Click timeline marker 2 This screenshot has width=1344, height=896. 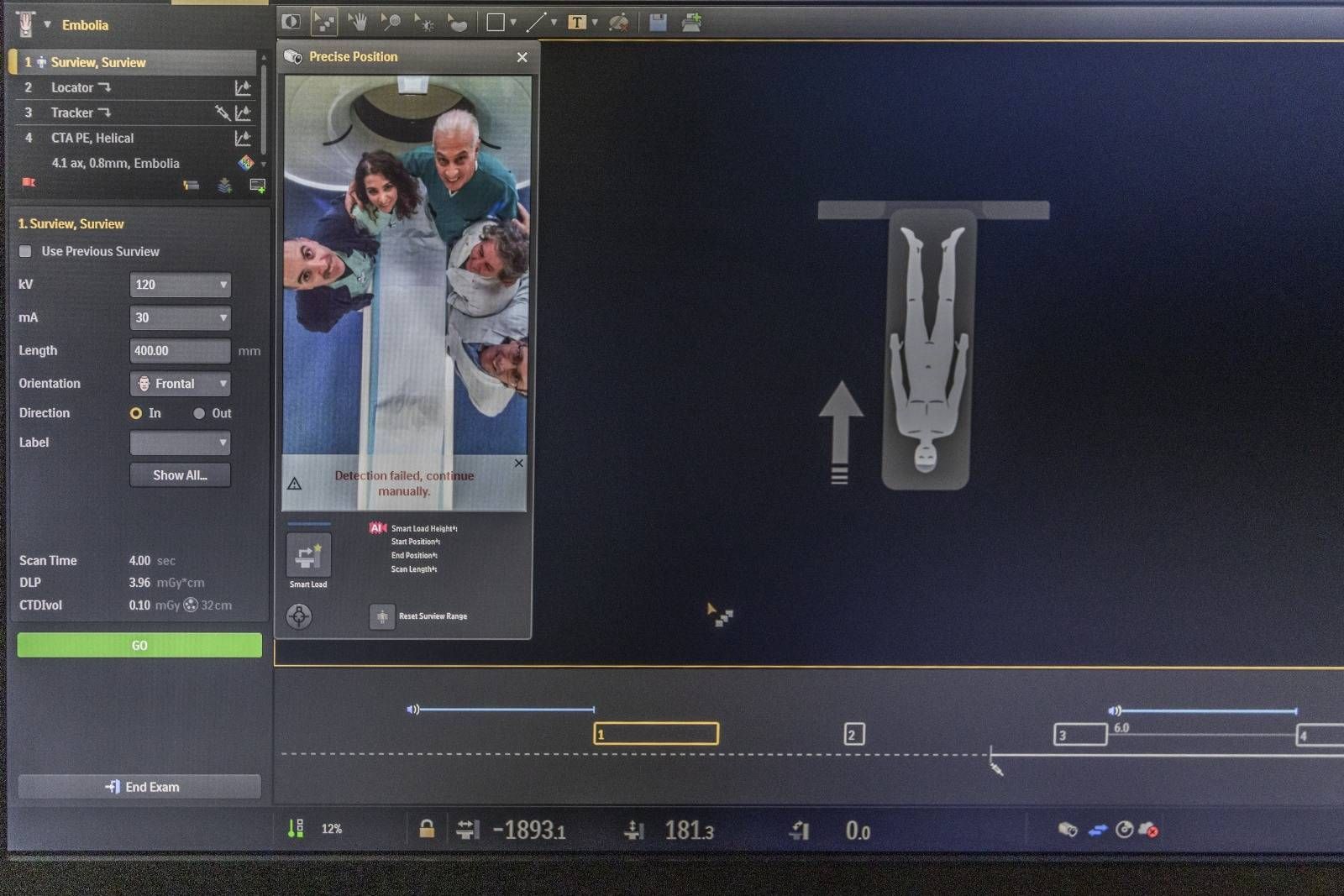click(853, 735)
